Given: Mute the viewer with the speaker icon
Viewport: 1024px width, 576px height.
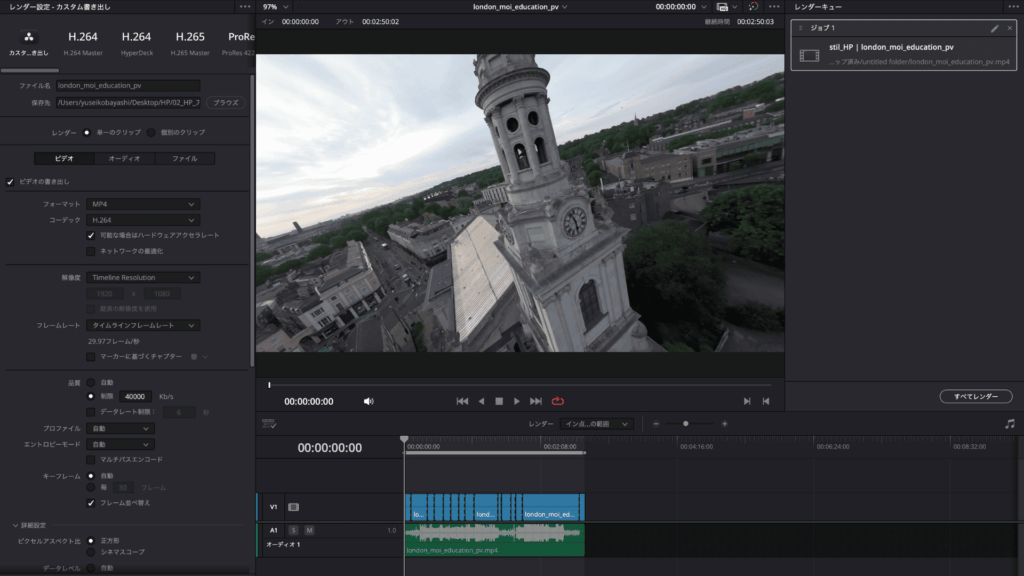Looking at the screenshot, I should coord(368,401).
